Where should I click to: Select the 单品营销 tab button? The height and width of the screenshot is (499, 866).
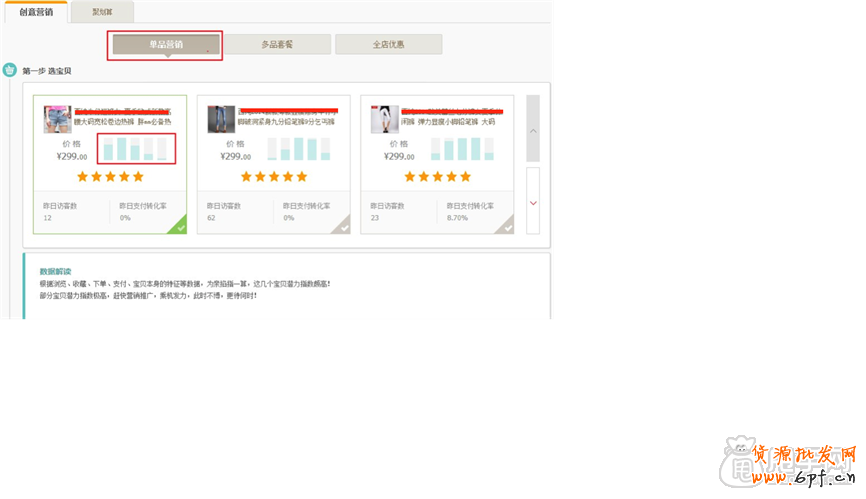[x=166, y=45]
